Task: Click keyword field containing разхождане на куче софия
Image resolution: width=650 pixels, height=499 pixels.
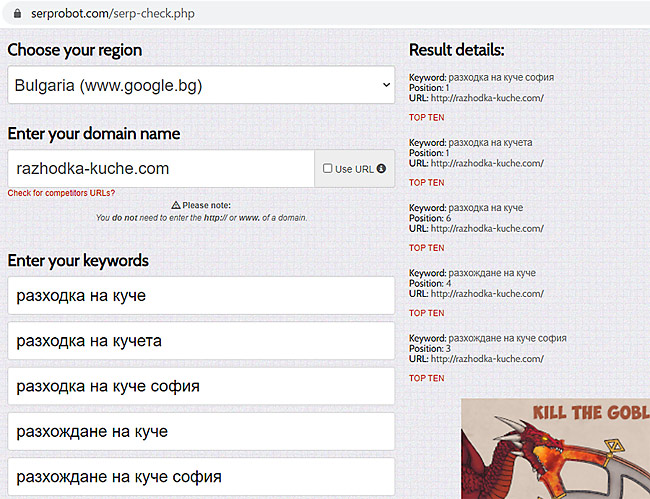Action: pyautogui.click(x=201, y=477)
